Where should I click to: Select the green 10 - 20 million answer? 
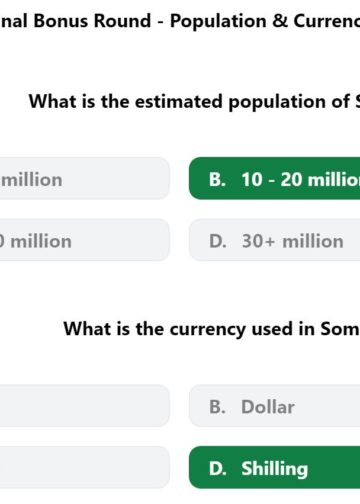(275, 178)
